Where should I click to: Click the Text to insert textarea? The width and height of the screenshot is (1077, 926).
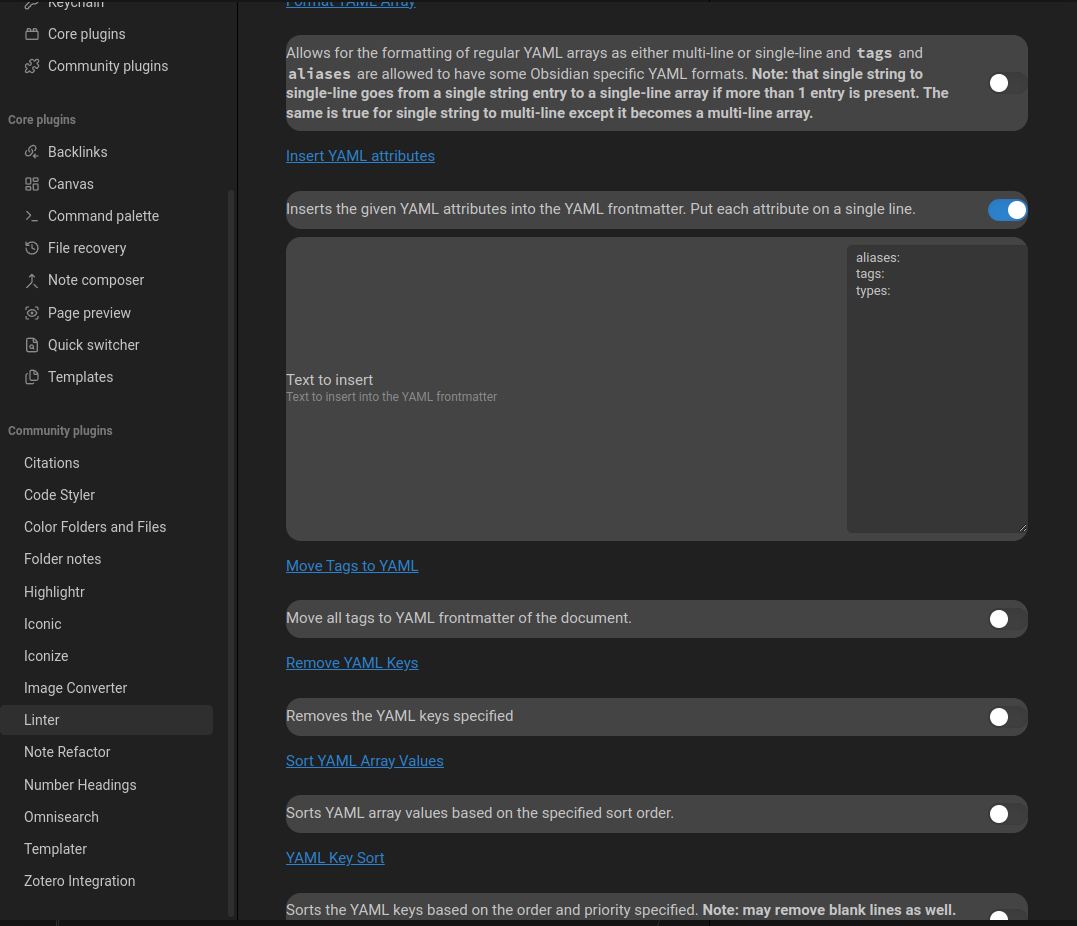pyautogui.click(x=936, y=390)
